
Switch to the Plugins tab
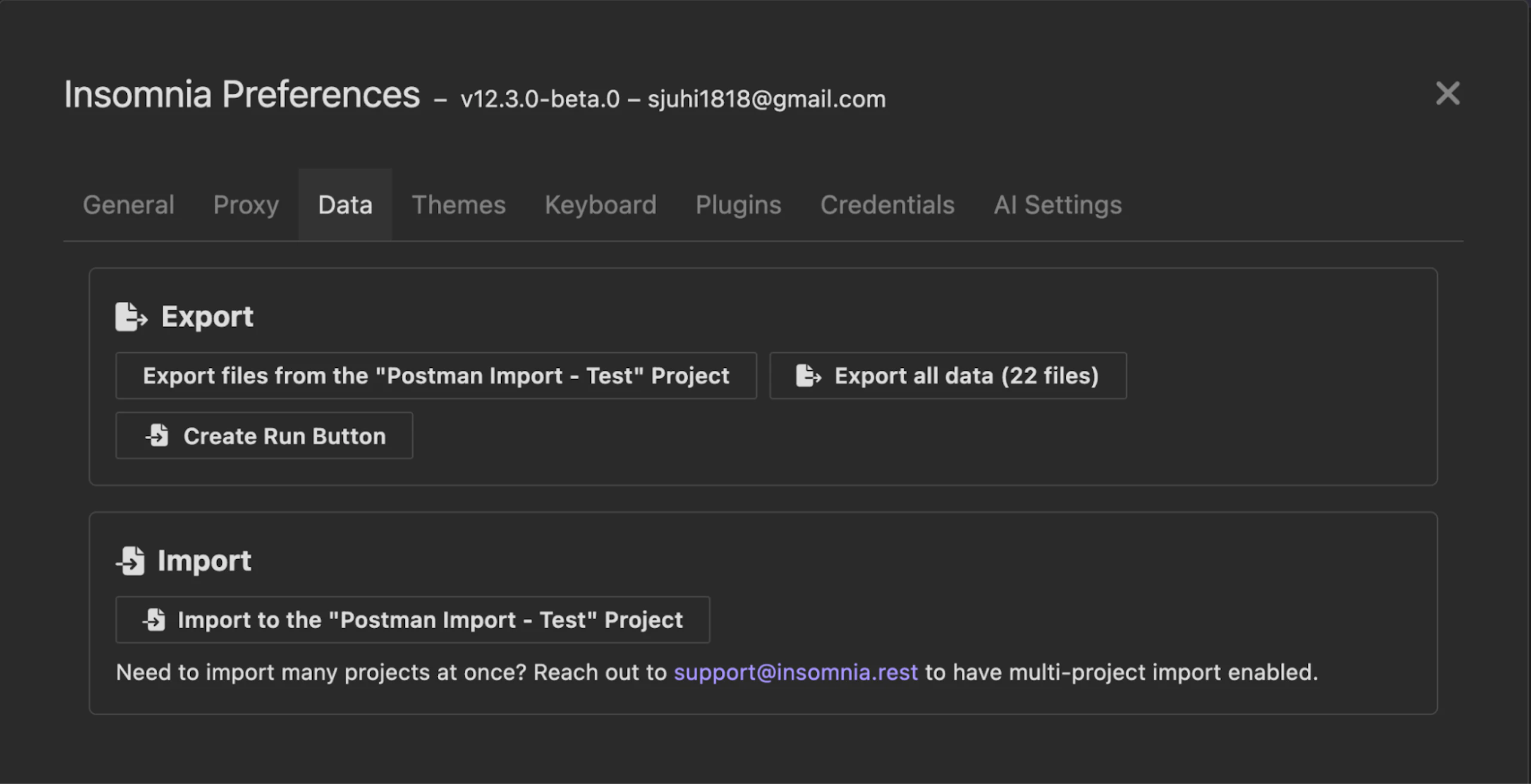pyautogui.click(x=738, y=205)
